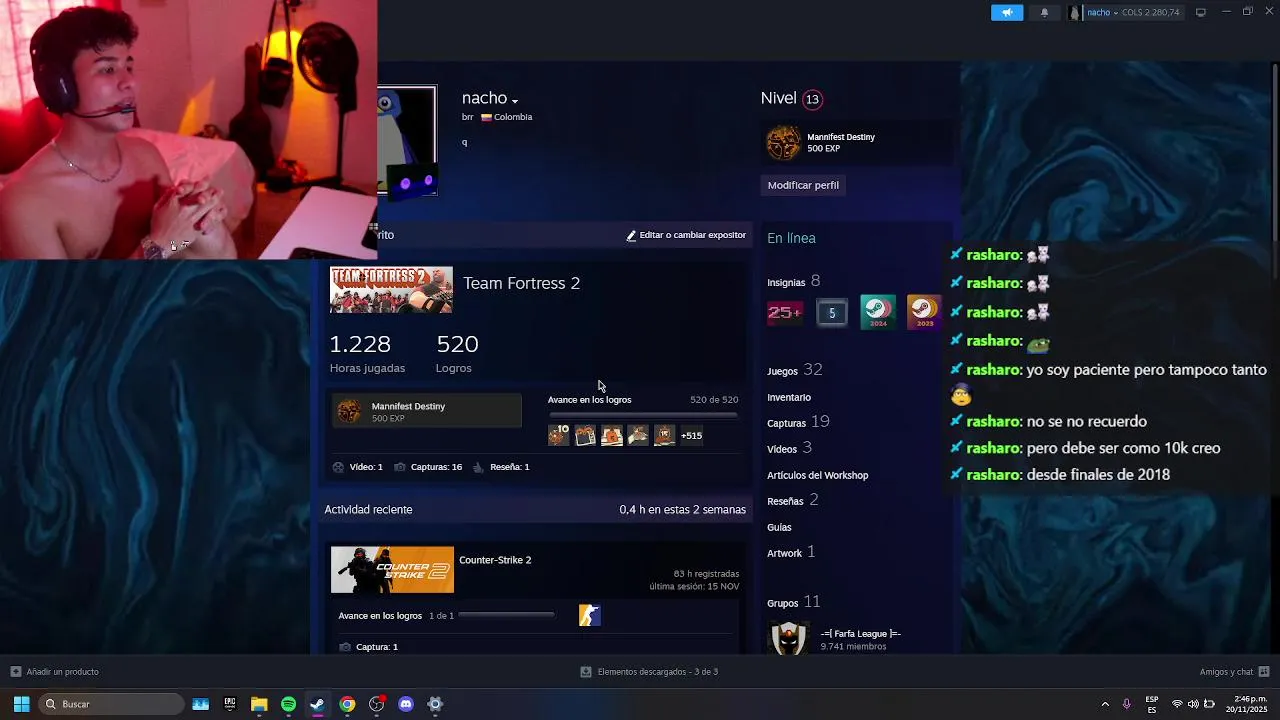The width and height of the screenshot is (1280, 720).
Task: Open Epic Games Launcher from taskbar
Action: (x=230, y=704)
